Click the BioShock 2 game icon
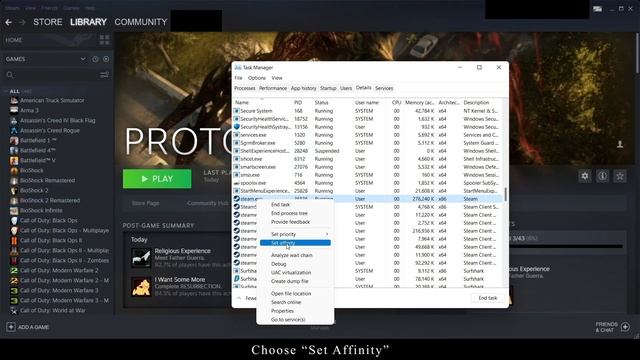Viewport: 640px width, 360px height. point(14,191)
